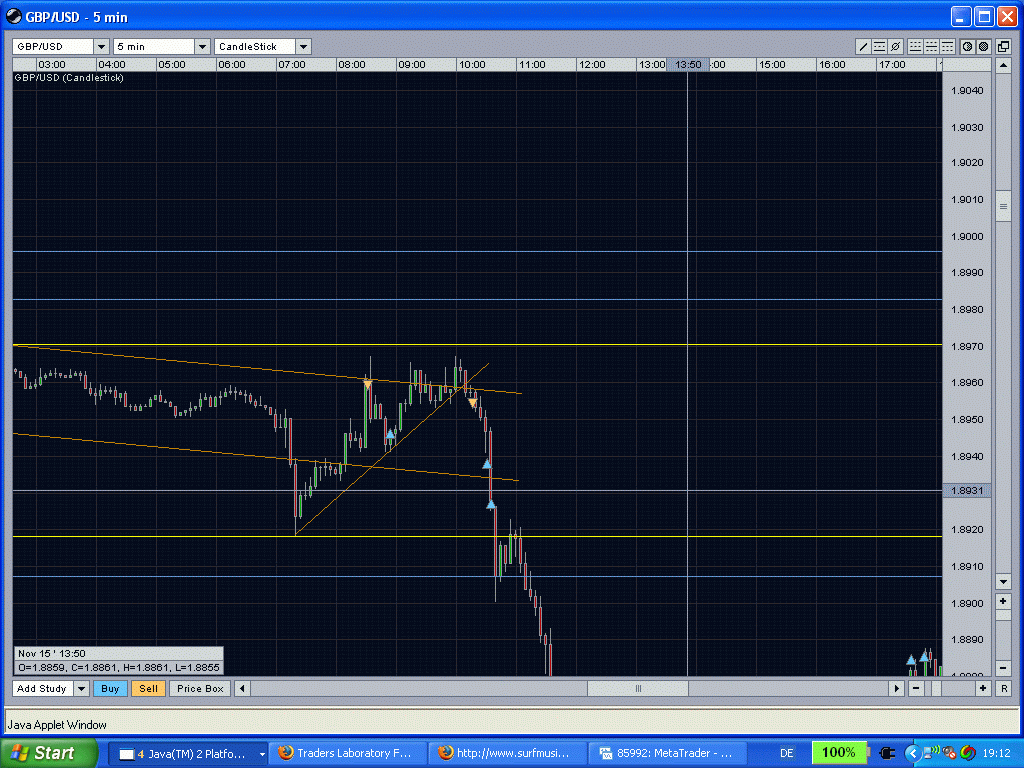1024x768 pixels.
Task: Open the GBP/USD symbol dropdown
Action: click(101, 46)
